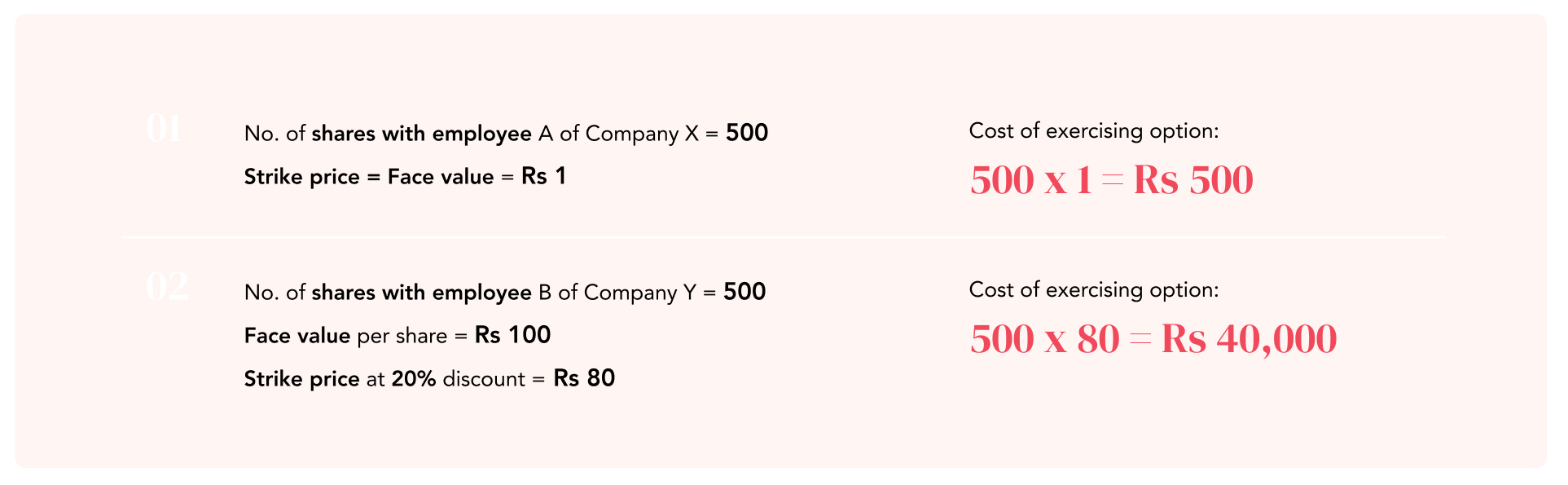
Task: Click the horizontal divider between the two examples
Action: [784, 237]
